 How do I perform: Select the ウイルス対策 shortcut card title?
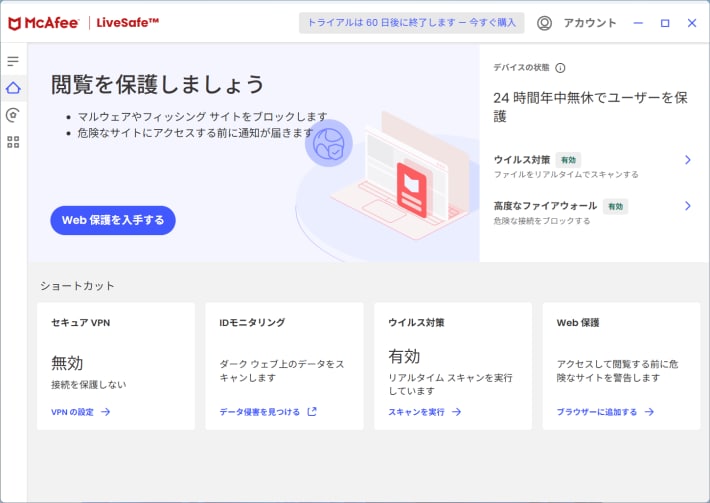tap(416, 323)
